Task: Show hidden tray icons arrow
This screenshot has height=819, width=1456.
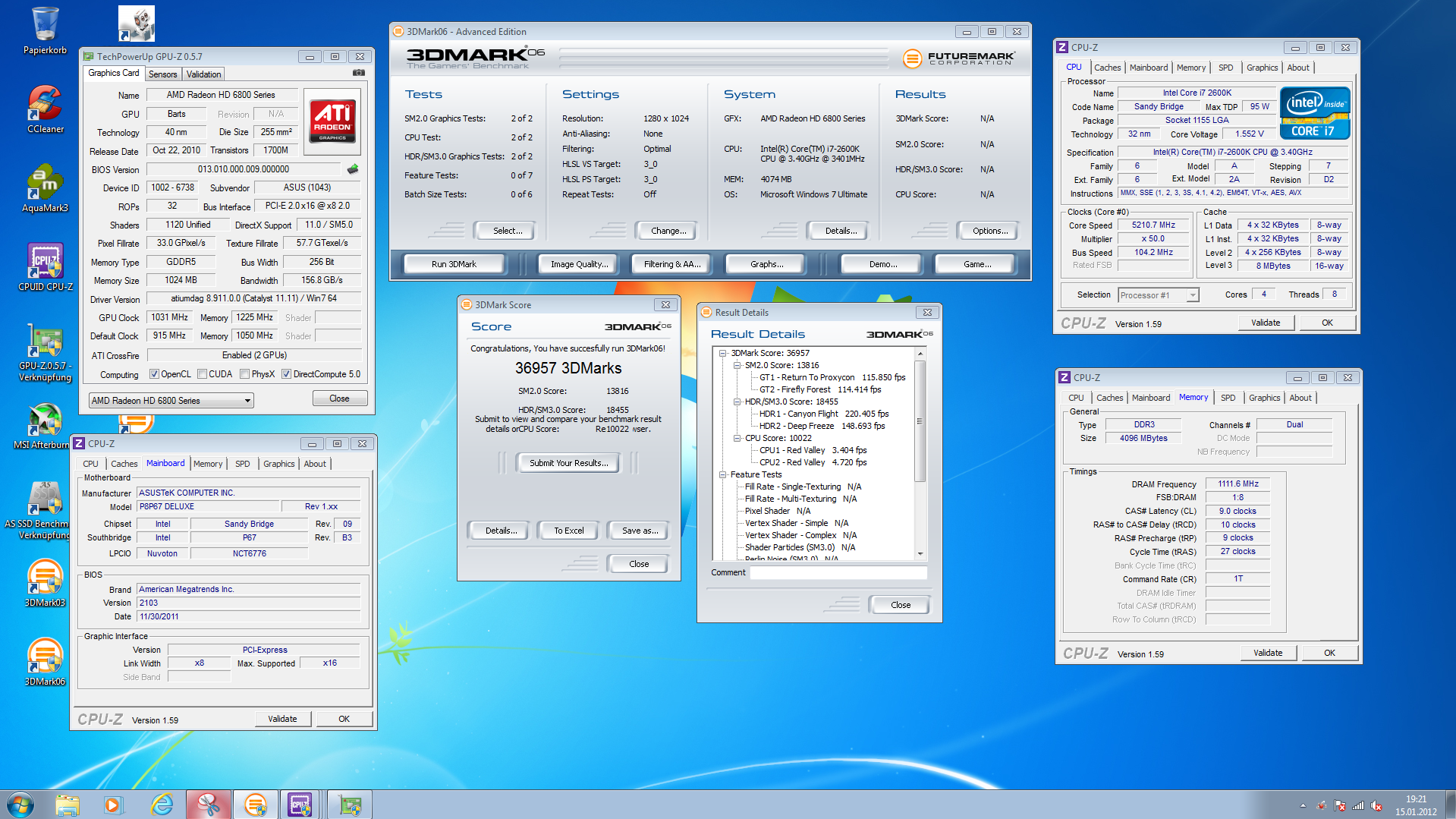Action: (x=1303, y=805)
